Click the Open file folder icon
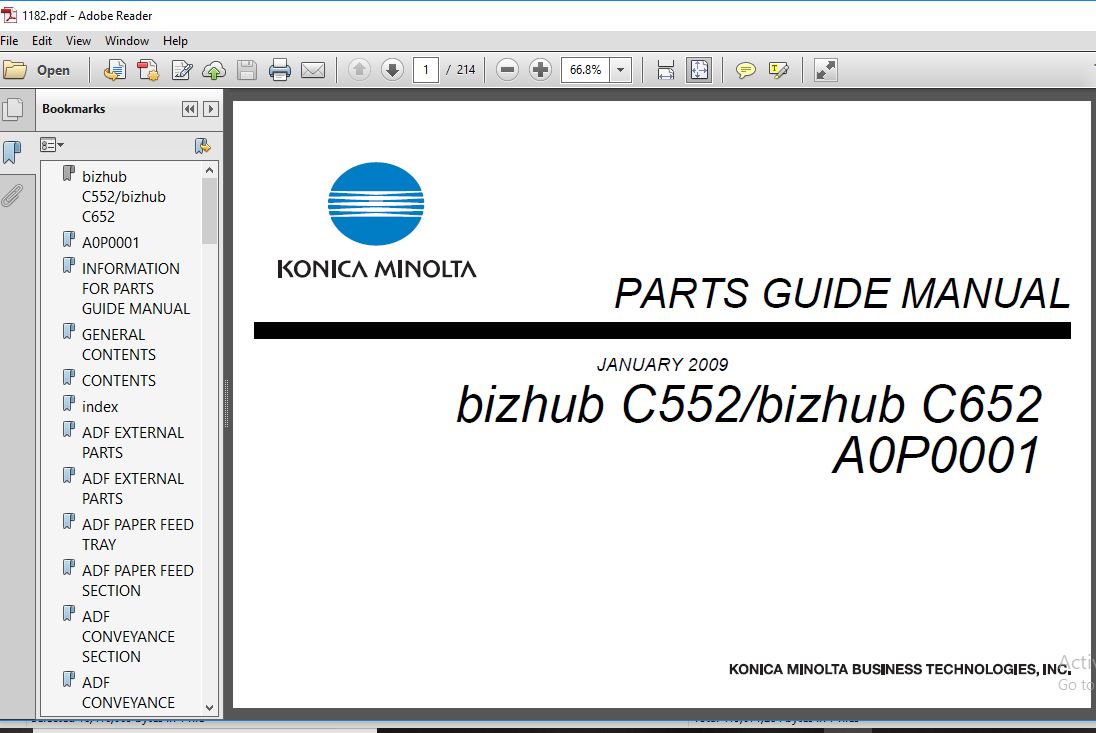The height and width of the screenshot is (733, 1096). tap(15, 70)
